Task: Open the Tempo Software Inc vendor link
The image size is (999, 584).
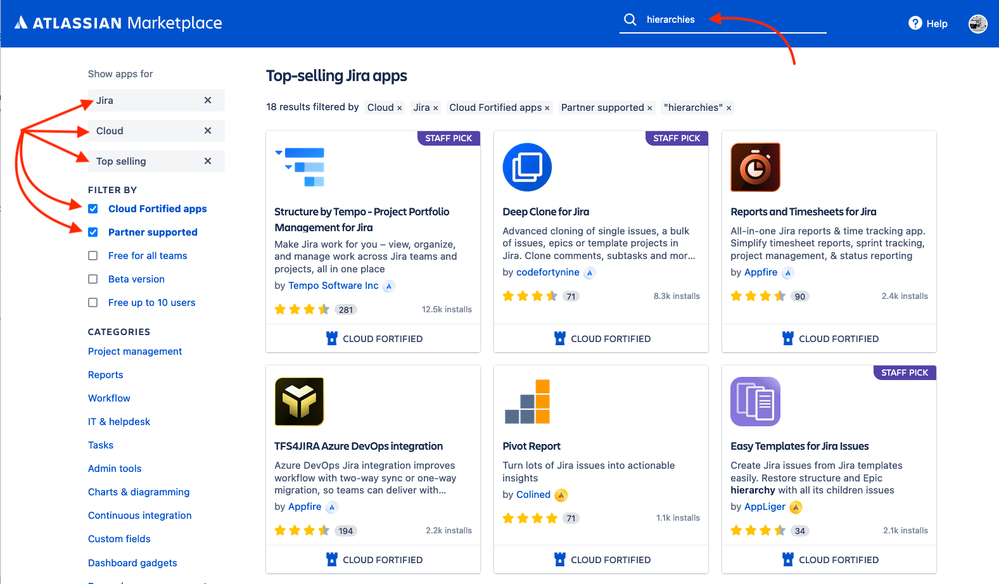Action: click(x=333, y=286)
